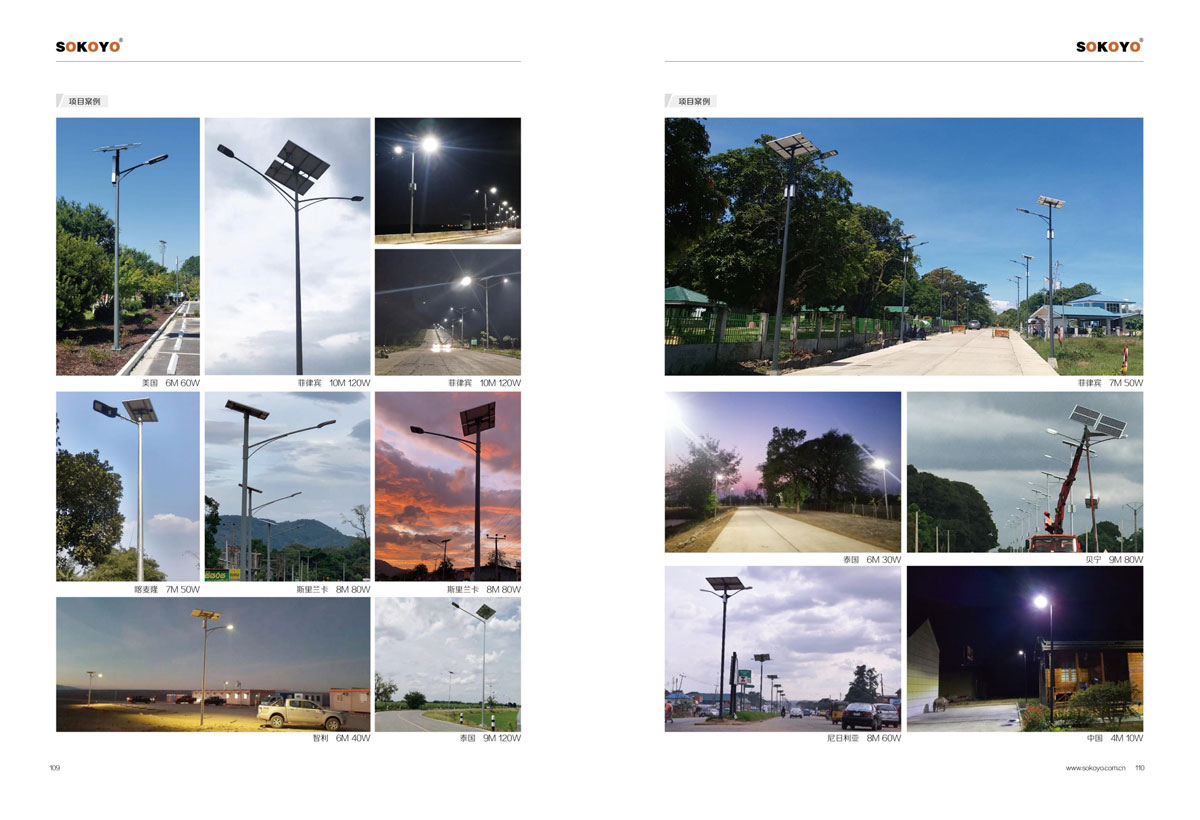Screen dimensions: 1200x820
Task: Select the 泰国 6M 30W dusk road photo
Action: 782,471
